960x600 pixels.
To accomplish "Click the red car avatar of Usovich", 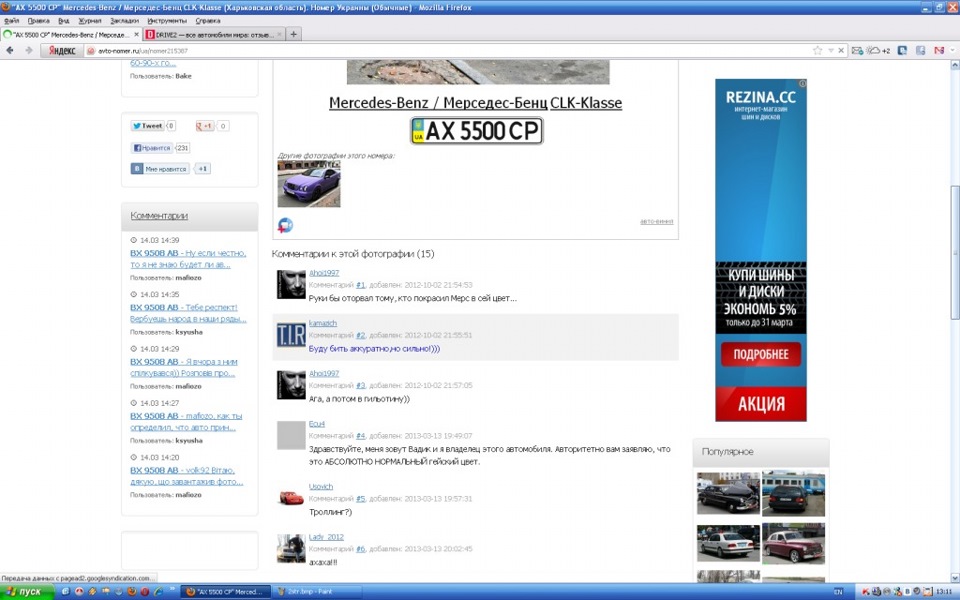I will [291, 497].
